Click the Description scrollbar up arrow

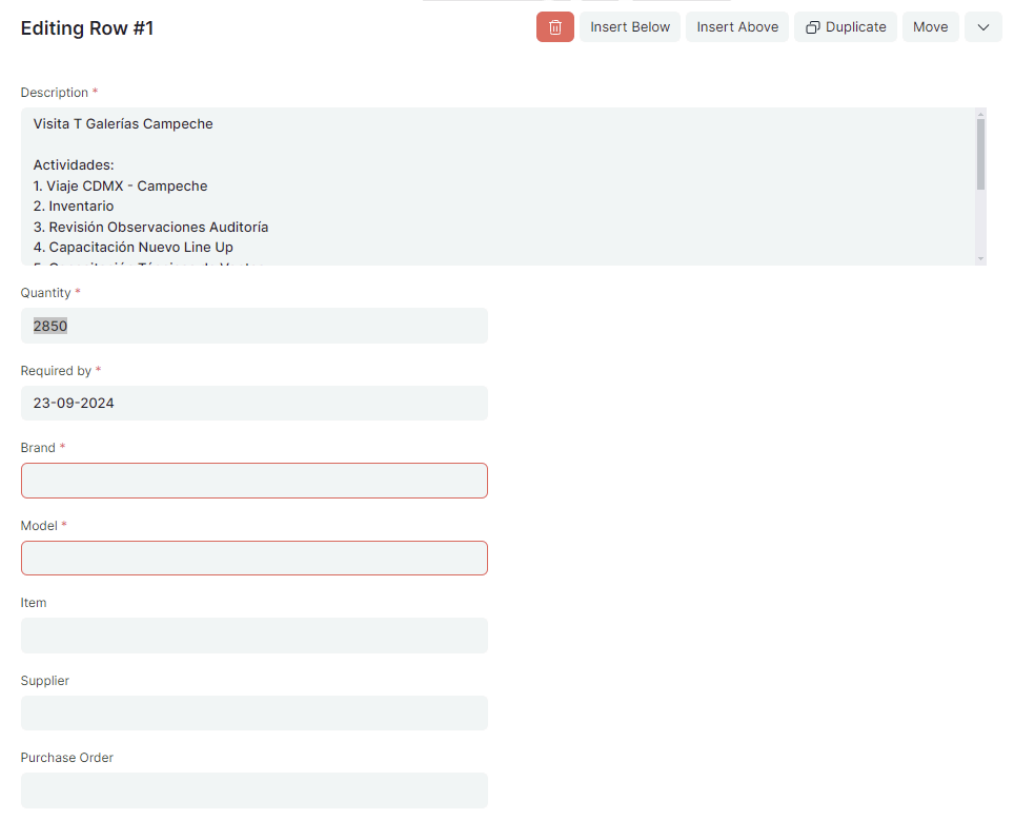(981, 114)
